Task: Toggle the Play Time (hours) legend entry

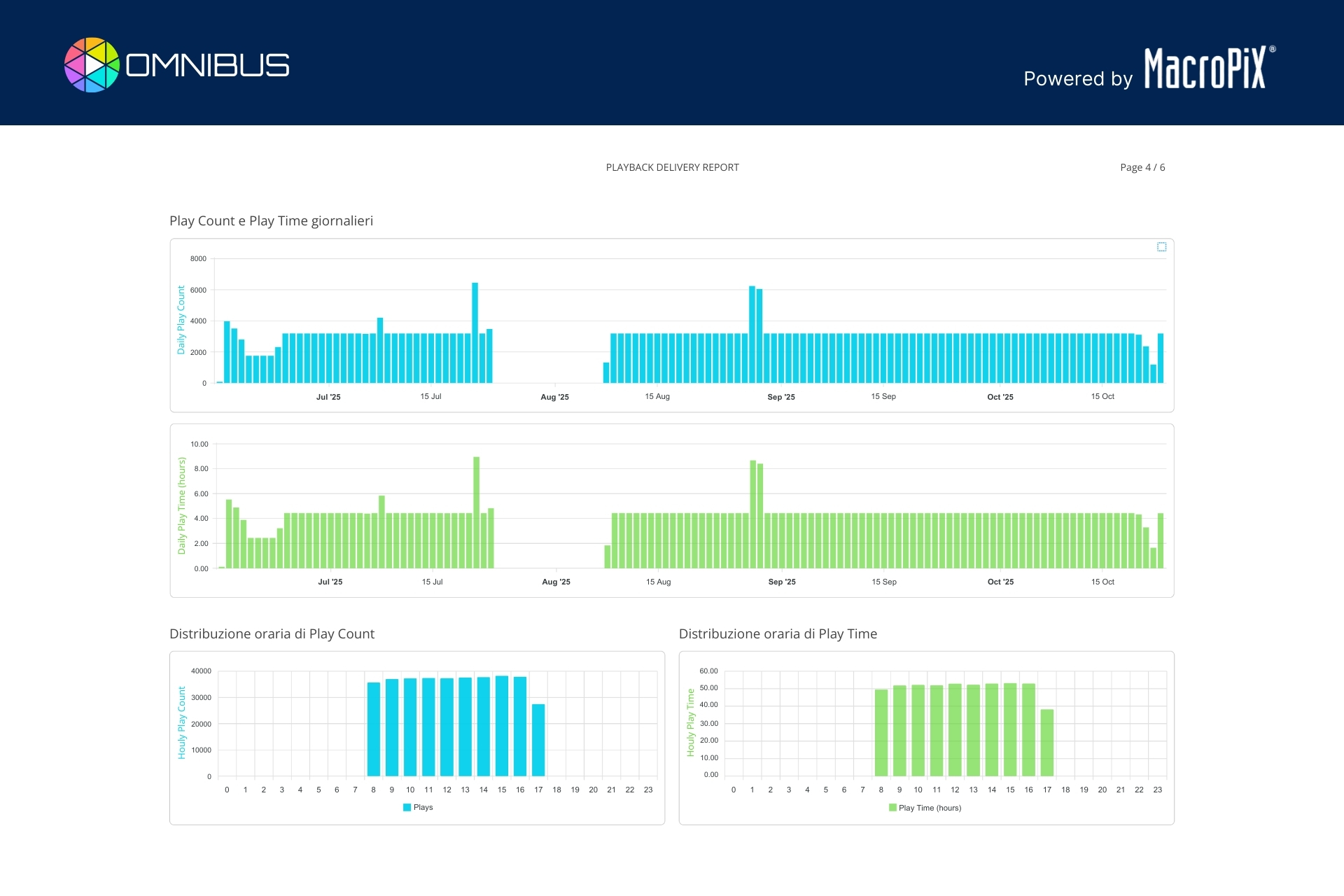Action: [929, 808]
